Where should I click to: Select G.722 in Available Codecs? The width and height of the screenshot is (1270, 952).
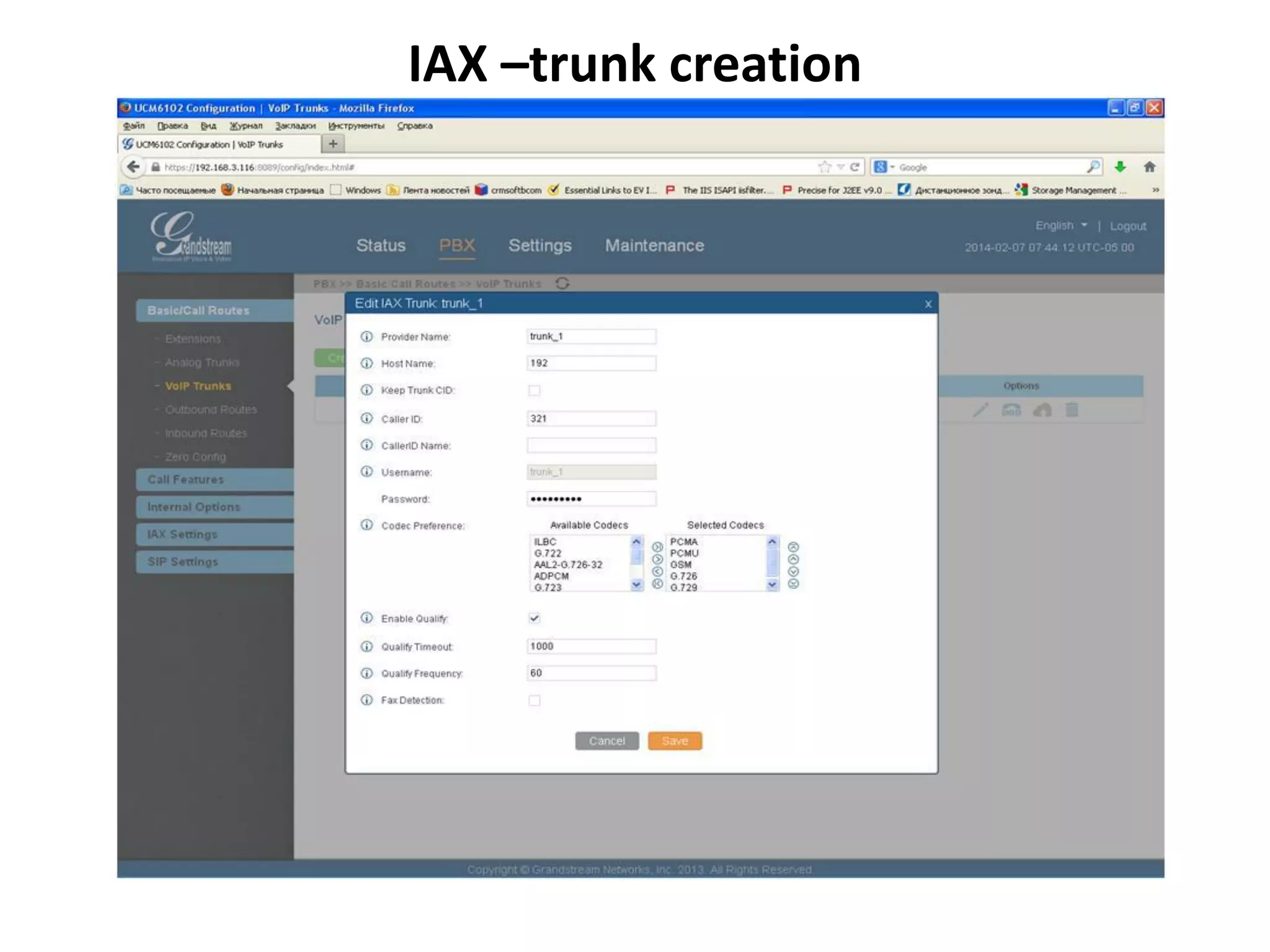coord(548,553)
